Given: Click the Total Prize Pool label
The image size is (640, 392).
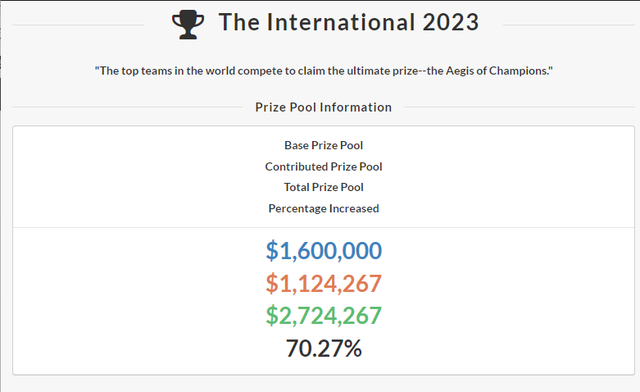Looking at the screenshot, I should click(x=324, y=187).
